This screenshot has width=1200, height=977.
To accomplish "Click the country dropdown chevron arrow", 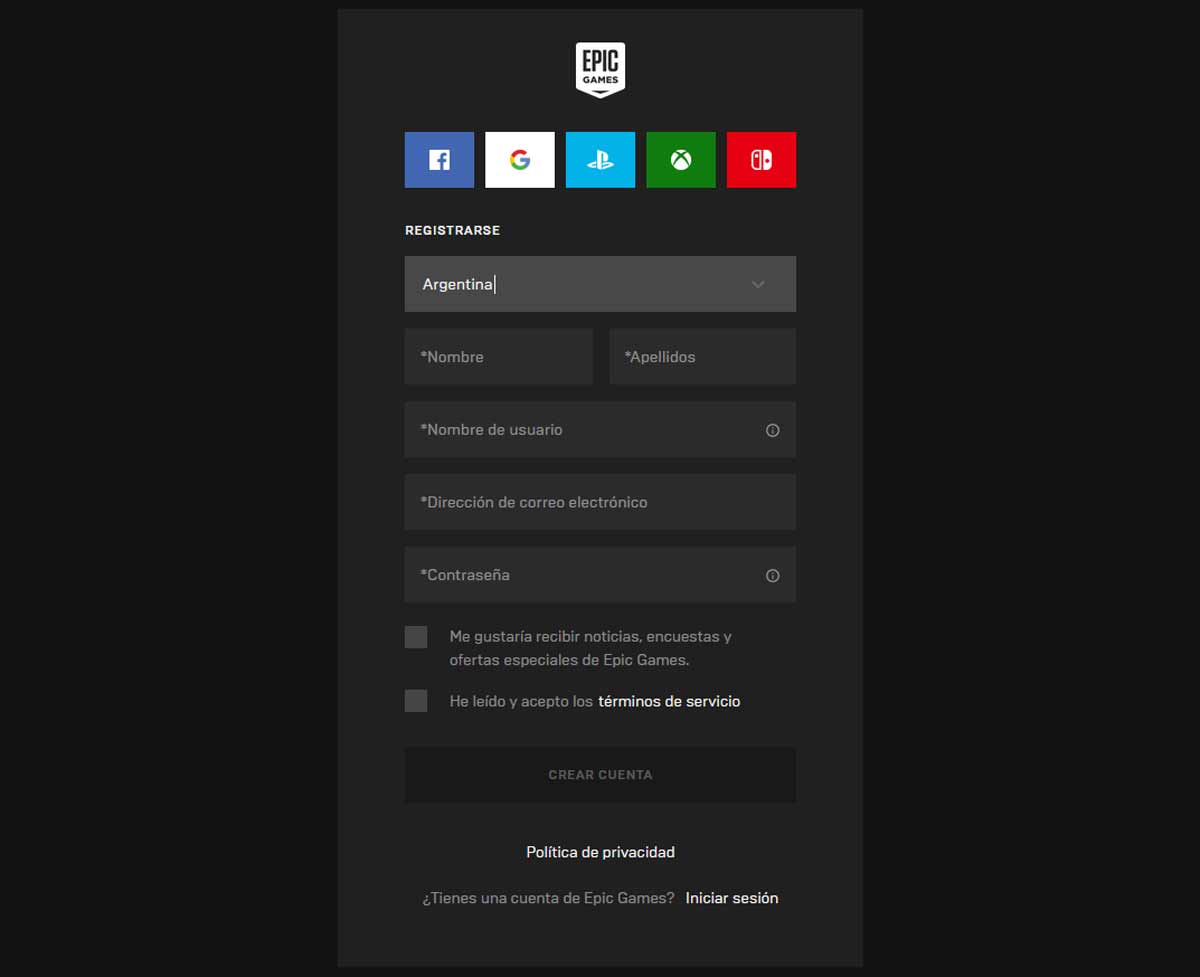I will click(758, 284).
